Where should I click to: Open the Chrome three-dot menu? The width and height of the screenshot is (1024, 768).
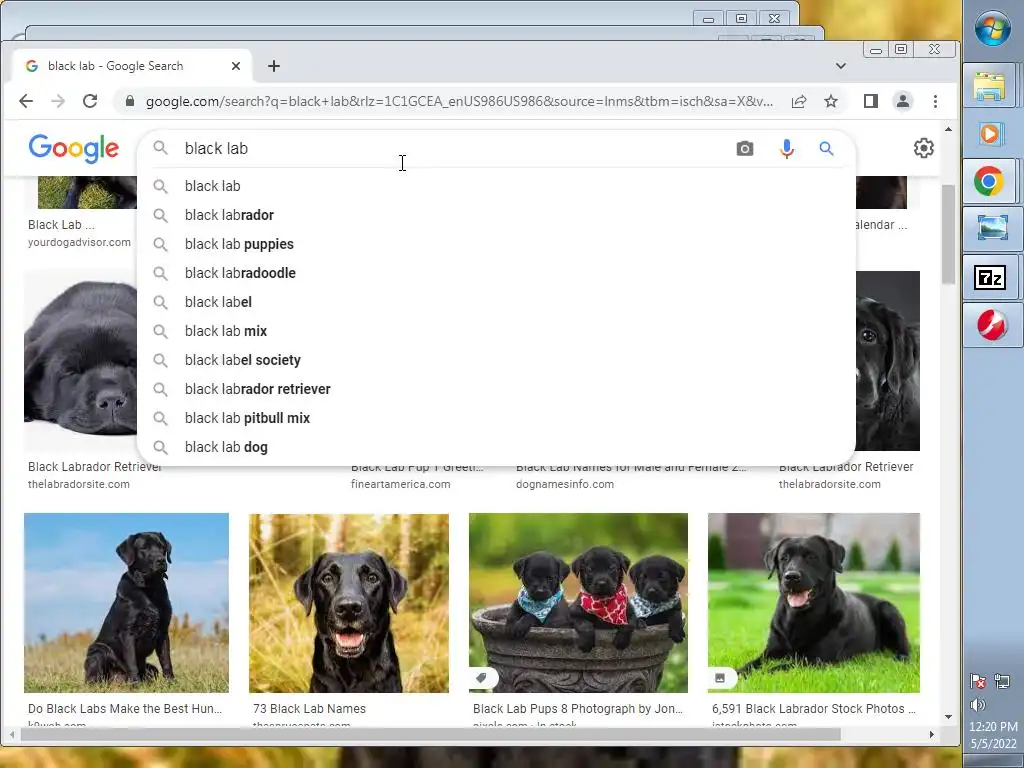point(935,101)
